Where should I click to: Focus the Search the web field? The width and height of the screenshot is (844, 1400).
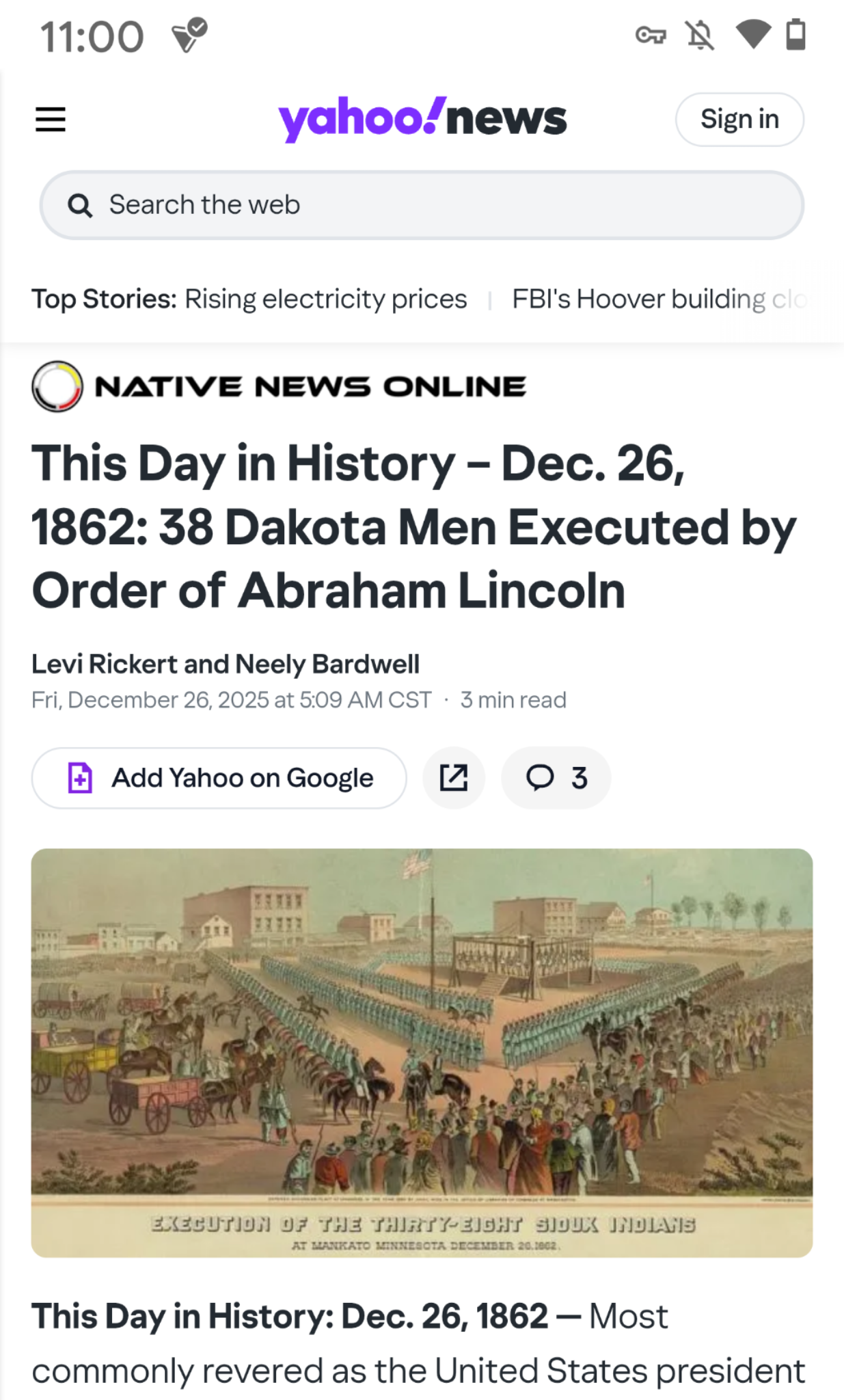[x=437, y=205]
